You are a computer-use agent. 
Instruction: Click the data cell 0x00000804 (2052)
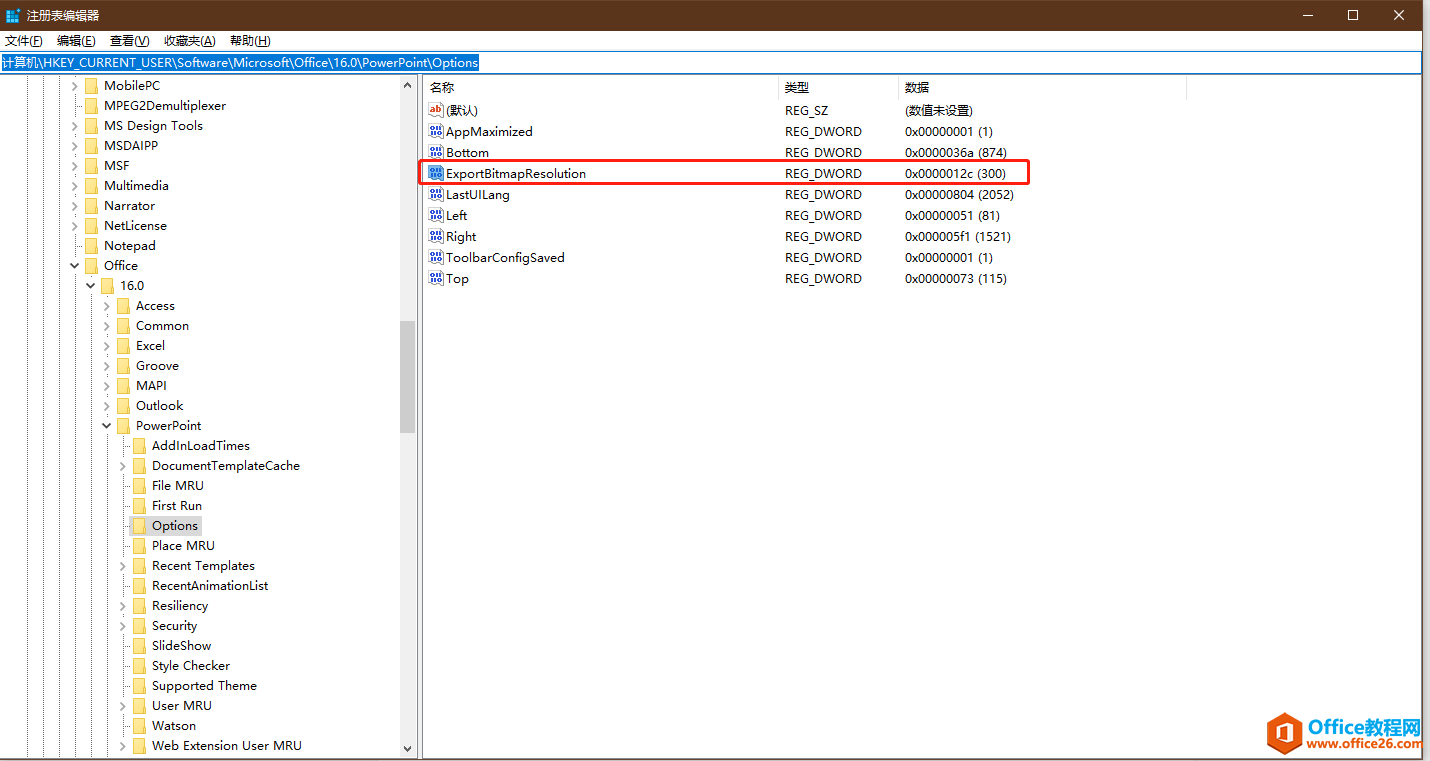[x=957, y=194]
